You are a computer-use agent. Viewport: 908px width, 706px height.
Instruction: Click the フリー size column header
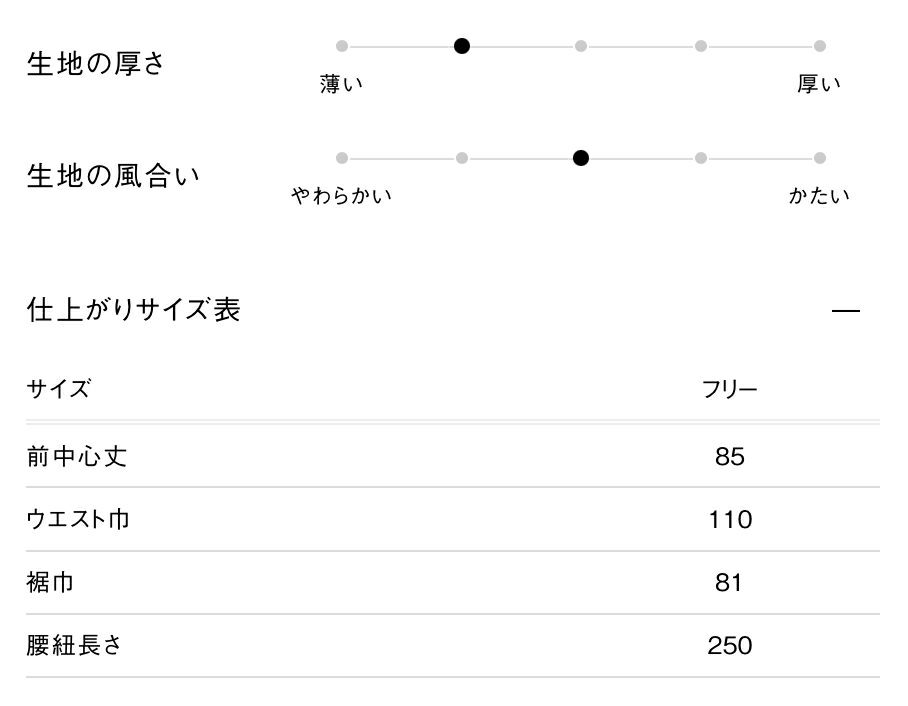coord(729,390)
